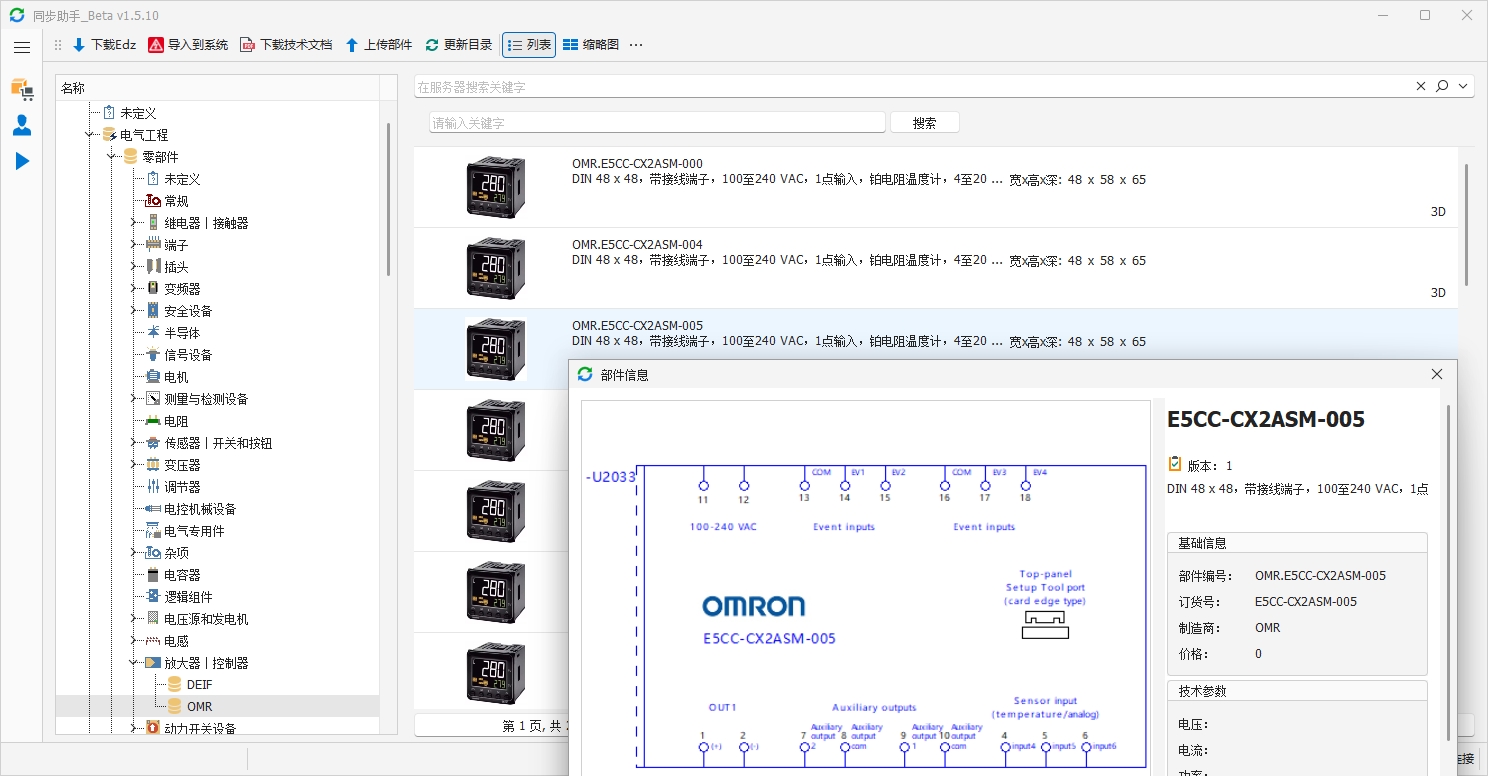Open server search dropdown arrow
The height and width of the screenshot is (776, 1488).
1464,87
